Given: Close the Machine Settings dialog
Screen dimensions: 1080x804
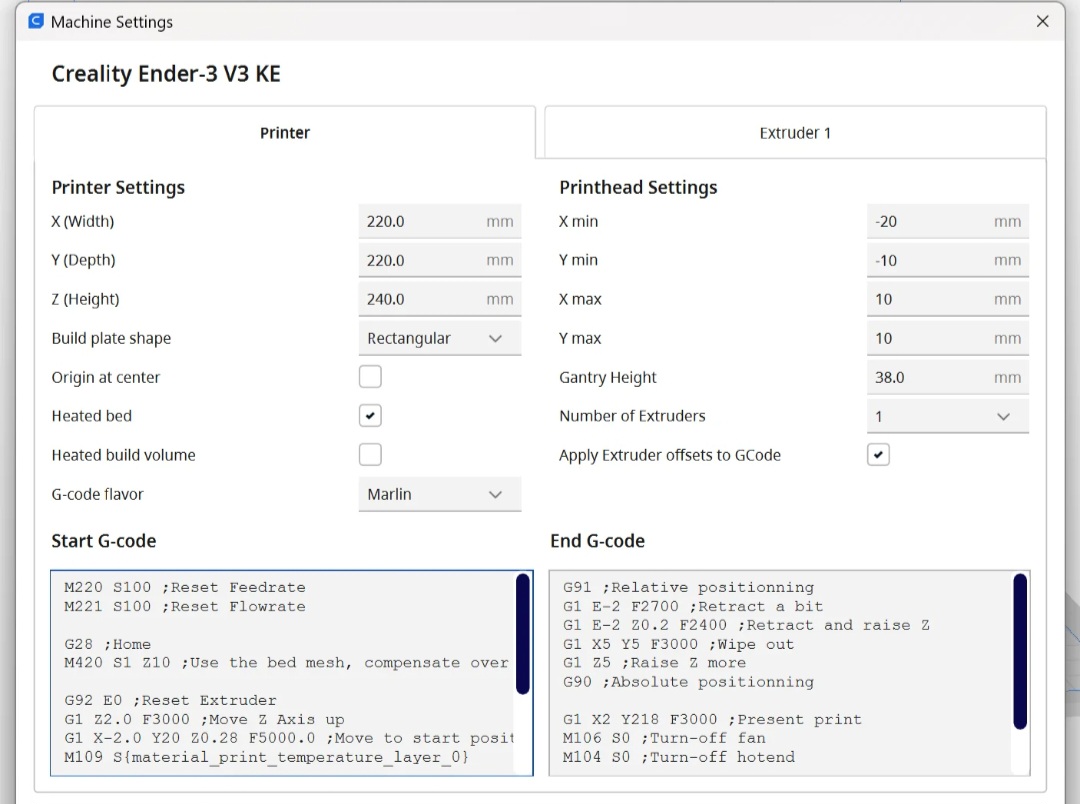Looking at the screenshot, I should coord(1043,21).
